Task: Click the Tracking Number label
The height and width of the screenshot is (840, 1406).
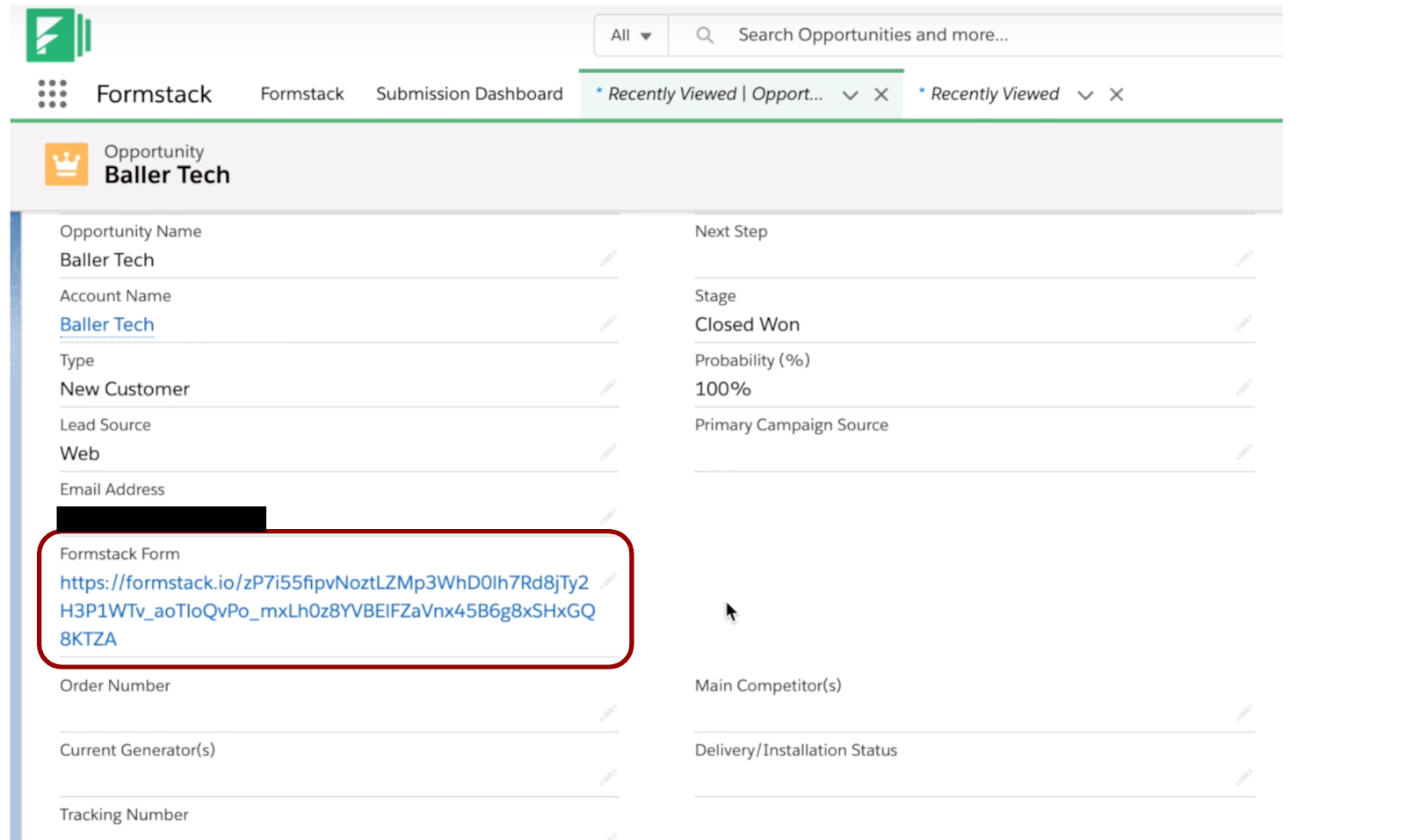Action: pos(124,815)
